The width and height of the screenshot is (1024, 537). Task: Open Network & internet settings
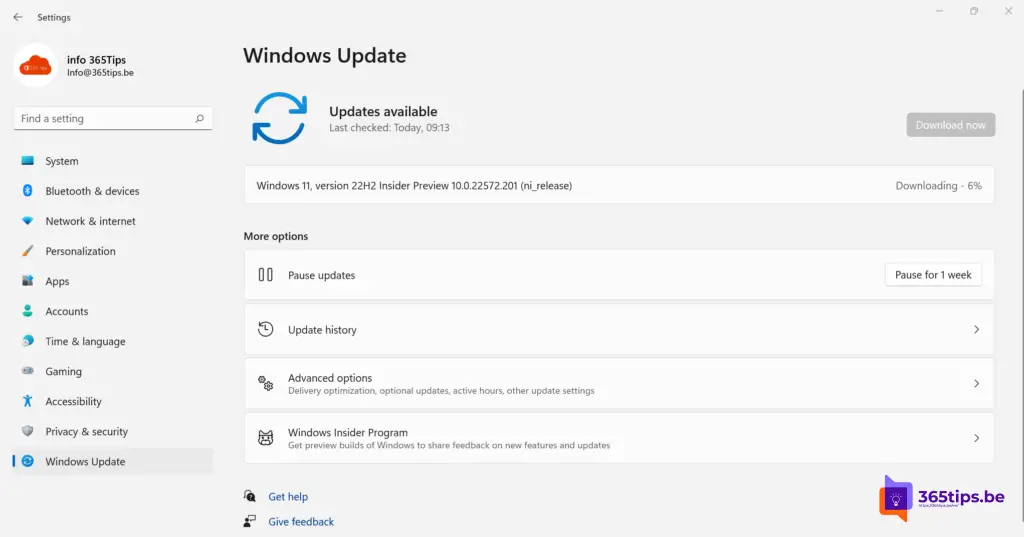(90, 221)
